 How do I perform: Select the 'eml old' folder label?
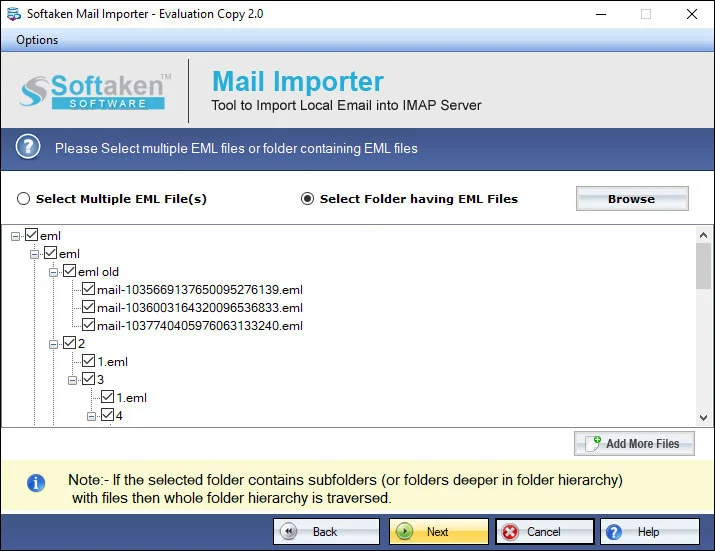[98, 272]
